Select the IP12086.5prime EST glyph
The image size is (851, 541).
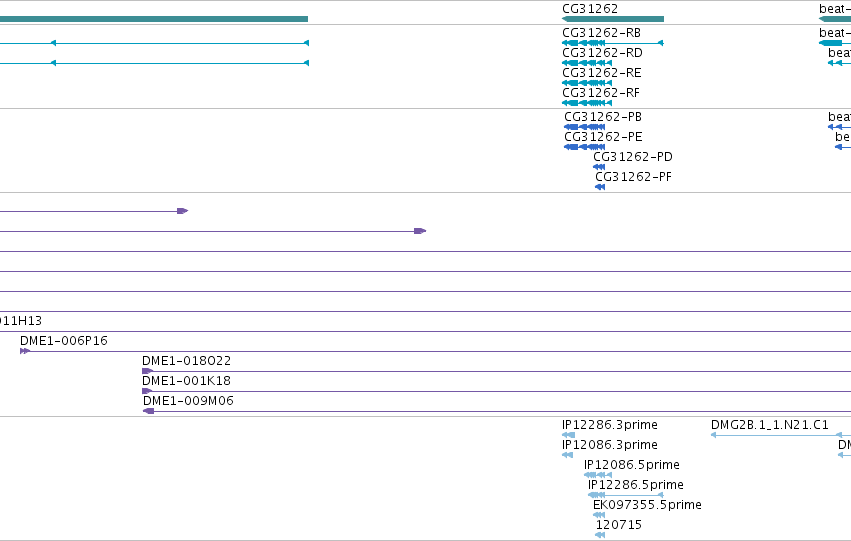coord(598,475)
